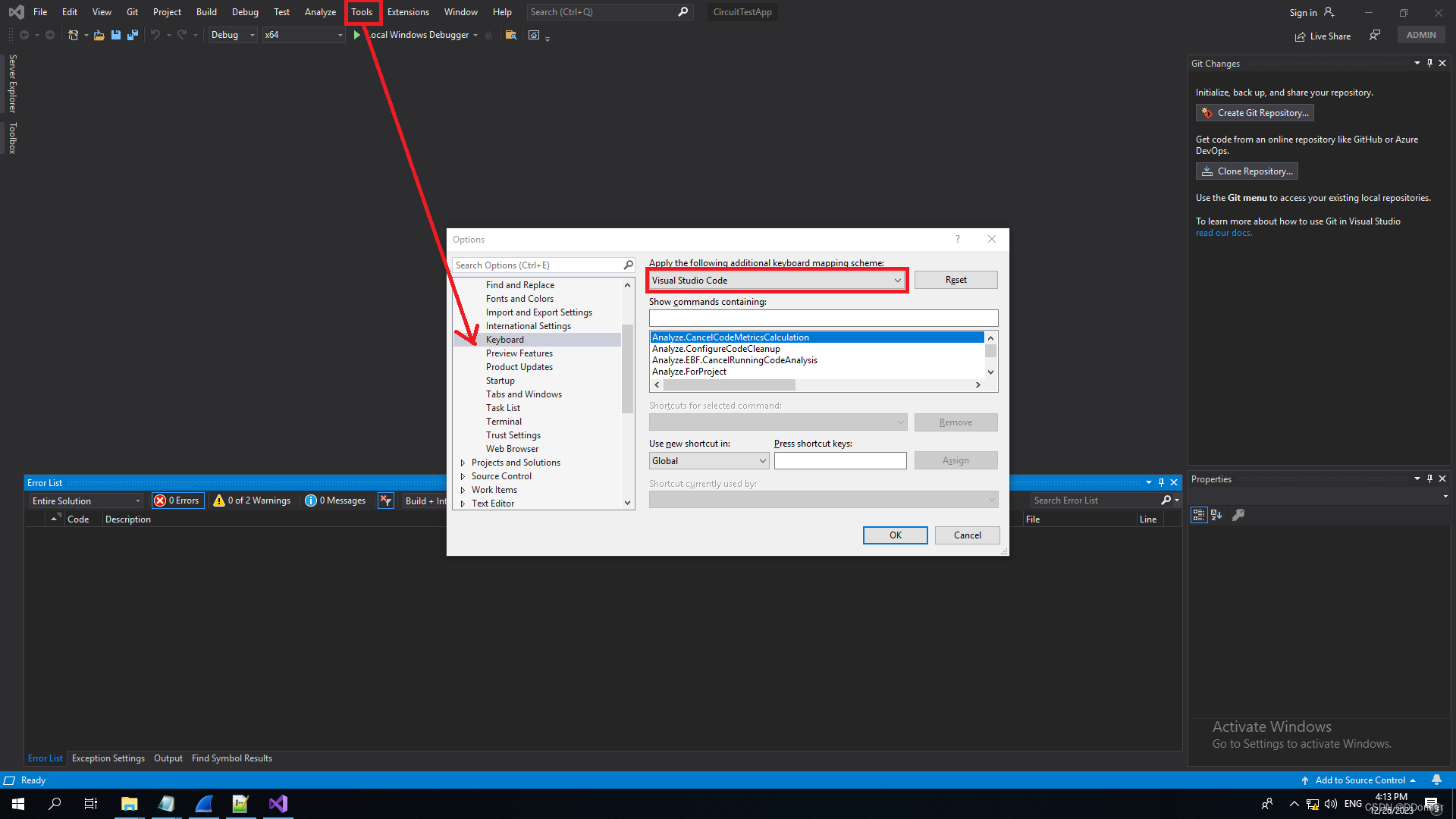Toggle the 0 Messages filter
This screenshot has width=1456, height=819.
335,500
